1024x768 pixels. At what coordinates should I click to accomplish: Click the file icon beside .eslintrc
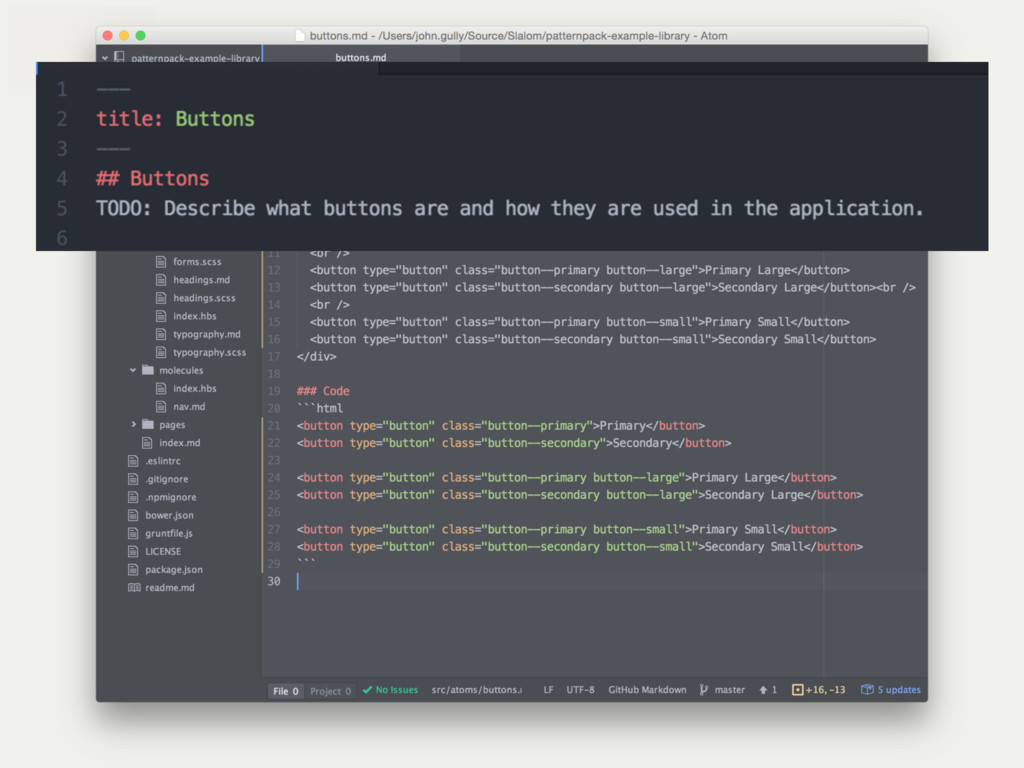(x=133, y=461)
